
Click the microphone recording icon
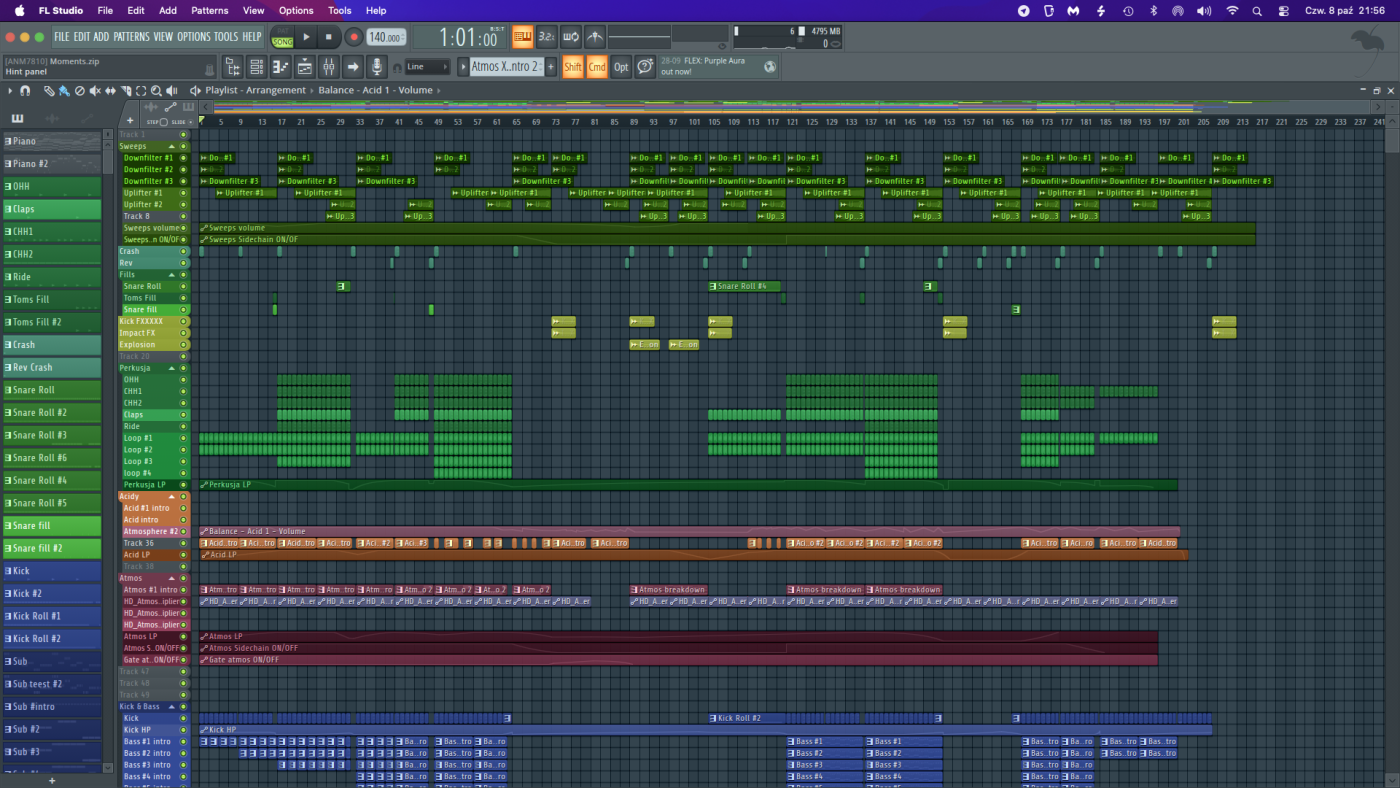point(377,67)
